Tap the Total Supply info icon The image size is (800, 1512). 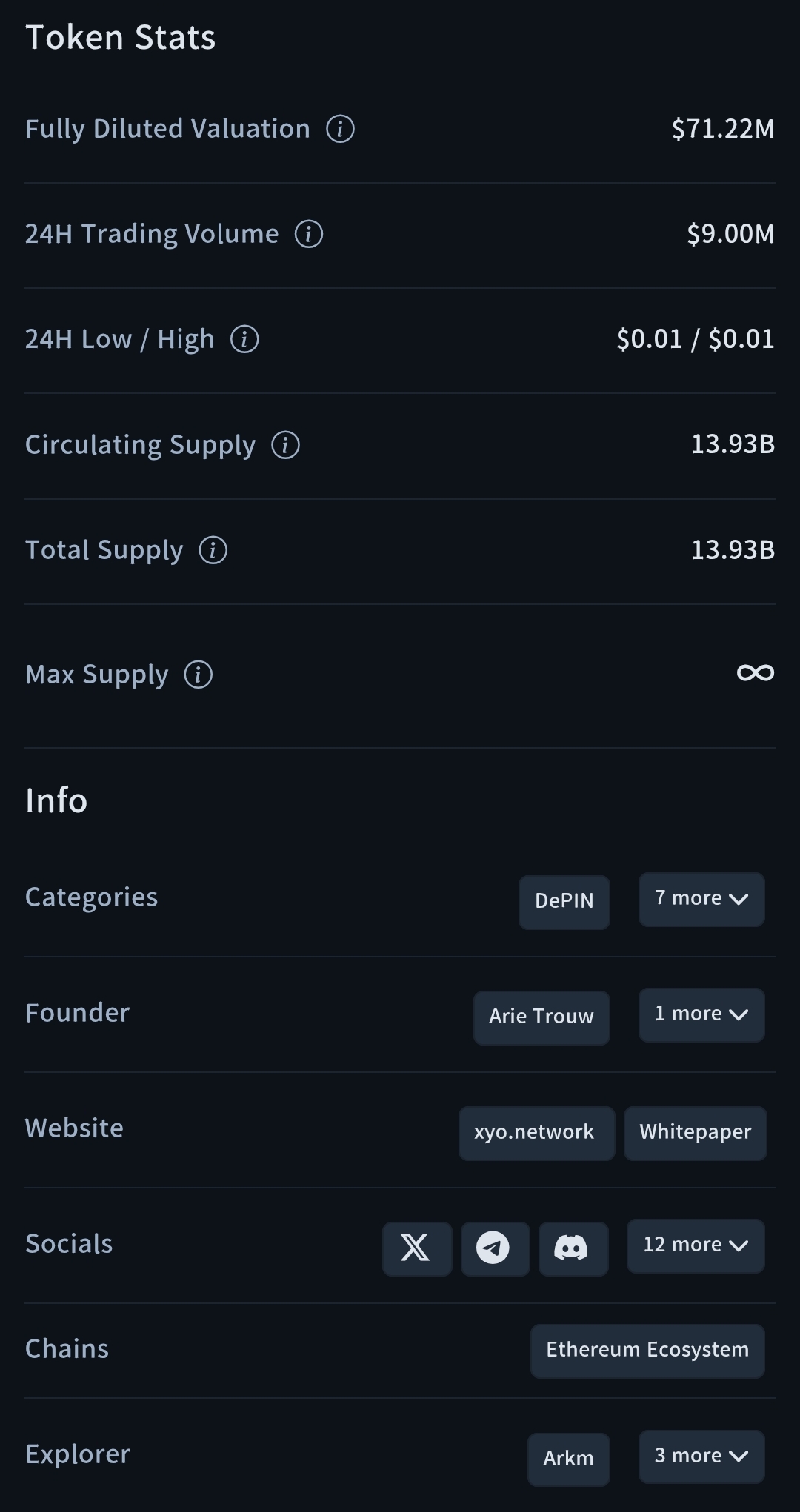point(213,550)
